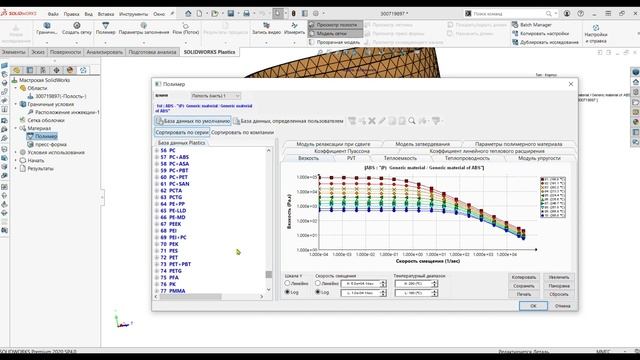Viewport: 640px width, 360px height.
Task: Switch to Теплоемкость tab
Action: 400,158
